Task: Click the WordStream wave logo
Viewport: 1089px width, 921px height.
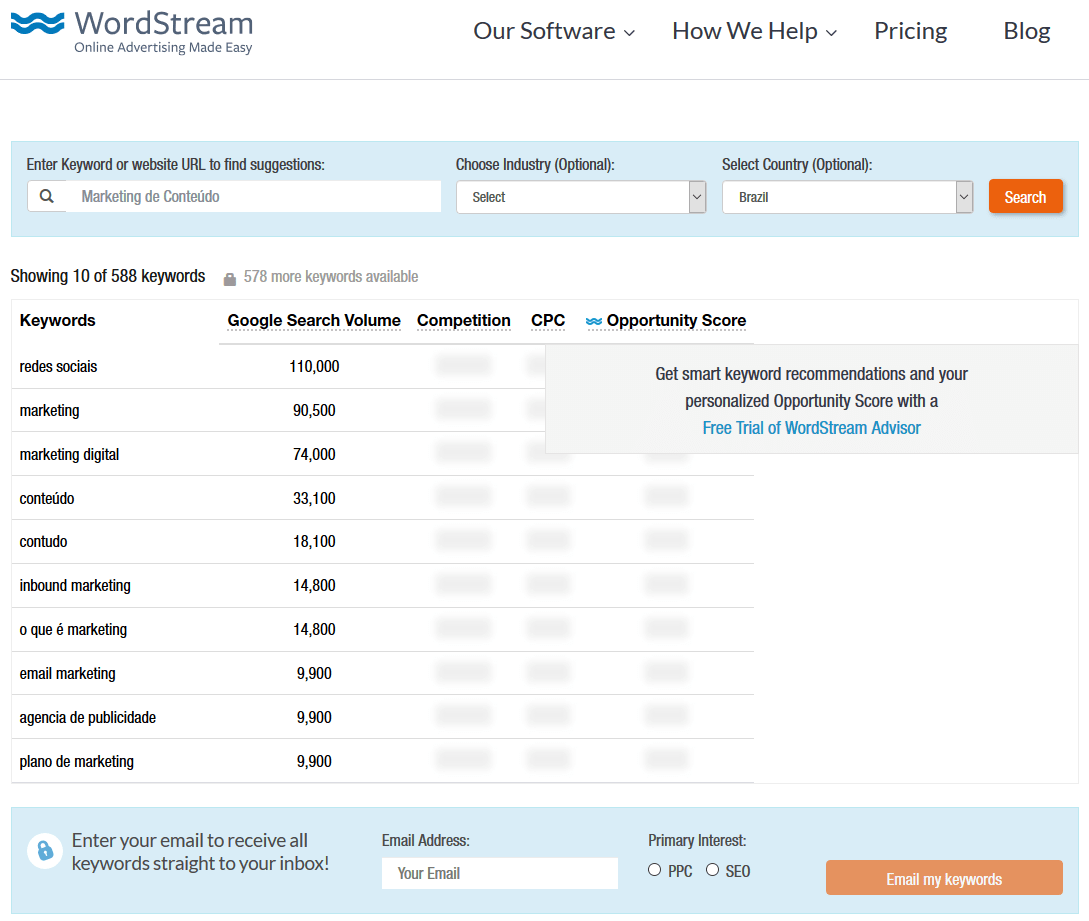Action: [38, 25]
